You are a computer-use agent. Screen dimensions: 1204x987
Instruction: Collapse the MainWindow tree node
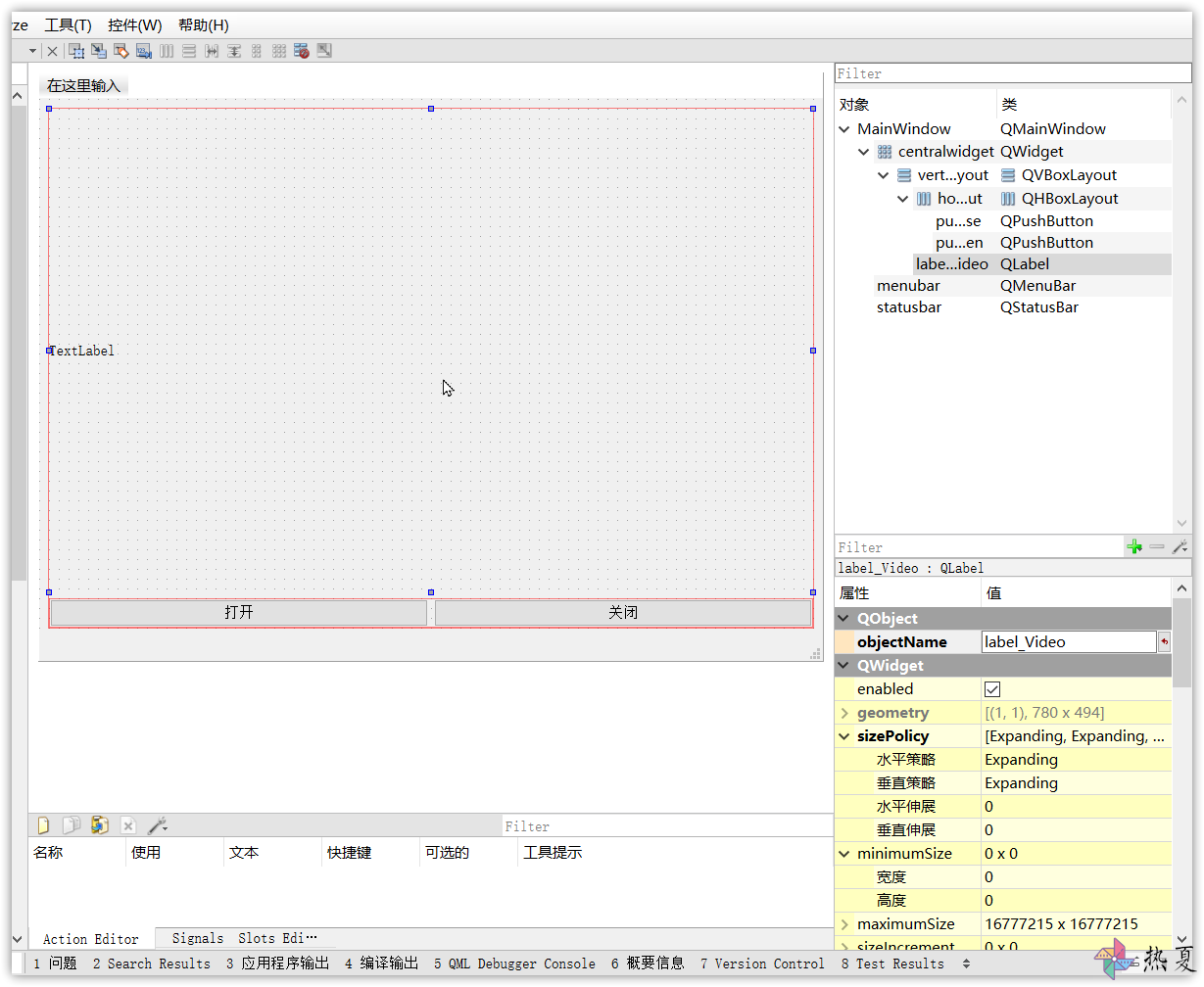845,128
